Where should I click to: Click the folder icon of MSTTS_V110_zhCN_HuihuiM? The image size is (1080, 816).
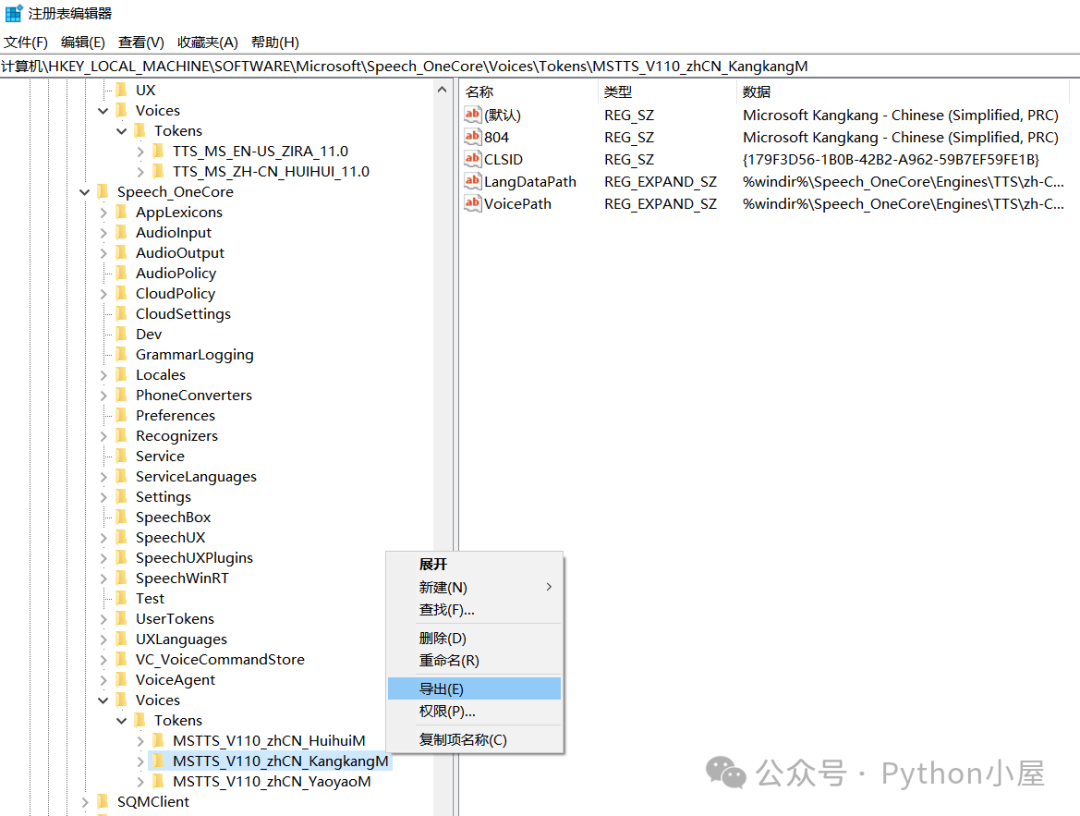[159, 740]
